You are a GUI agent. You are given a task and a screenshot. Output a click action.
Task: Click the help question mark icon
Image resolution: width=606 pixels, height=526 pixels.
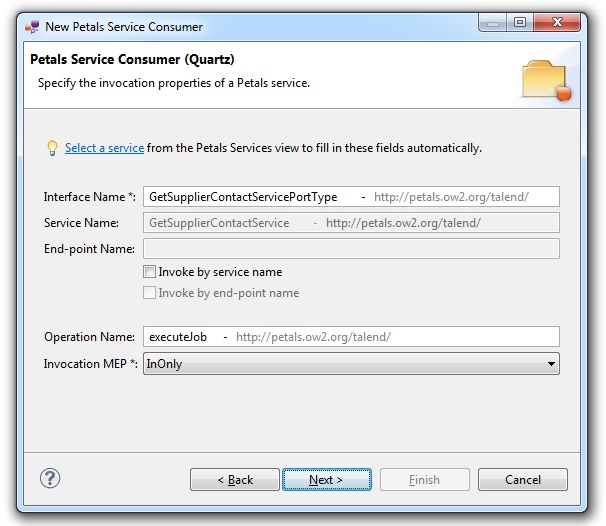click(x=51, y=479)
